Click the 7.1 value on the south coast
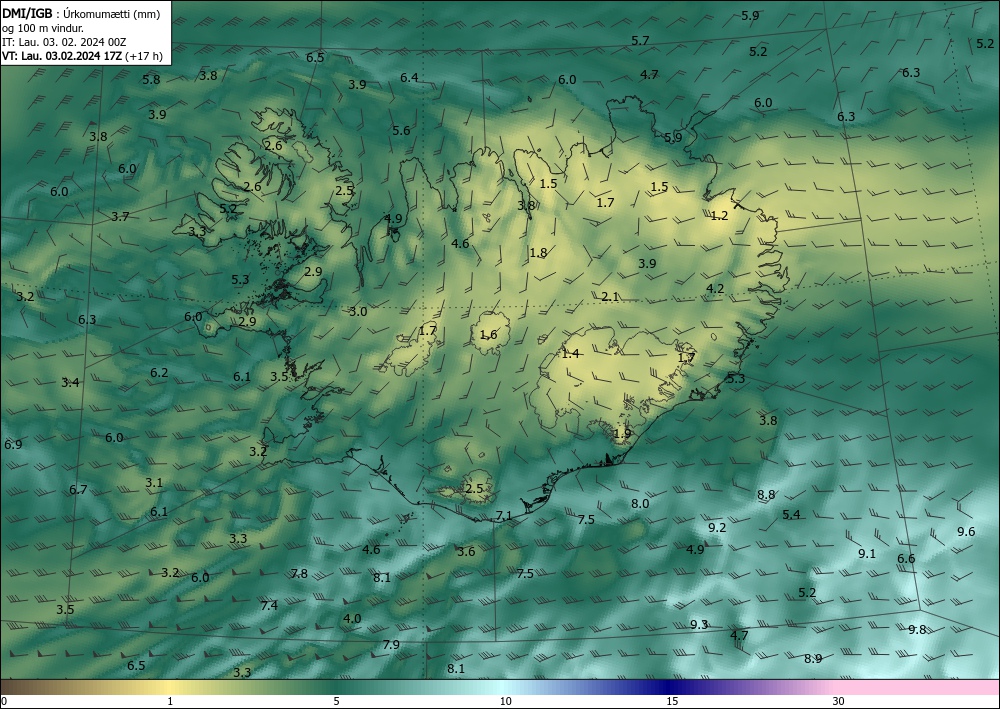 [x=504, y=516]
